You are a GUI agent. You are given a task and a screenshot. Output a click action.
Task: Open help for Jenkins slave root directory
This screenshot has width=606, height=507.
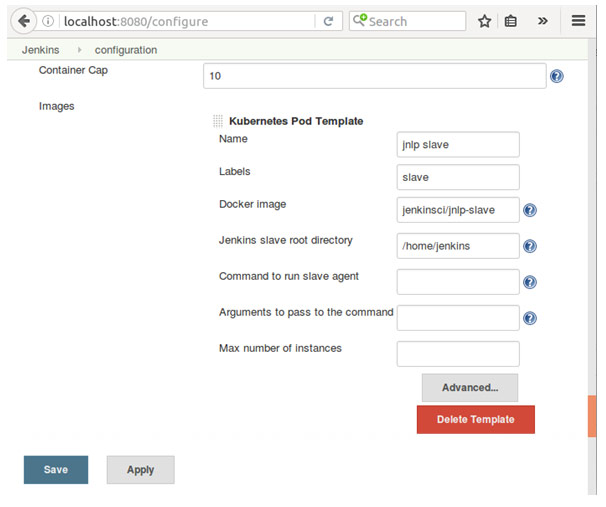[x=530, y=246]
